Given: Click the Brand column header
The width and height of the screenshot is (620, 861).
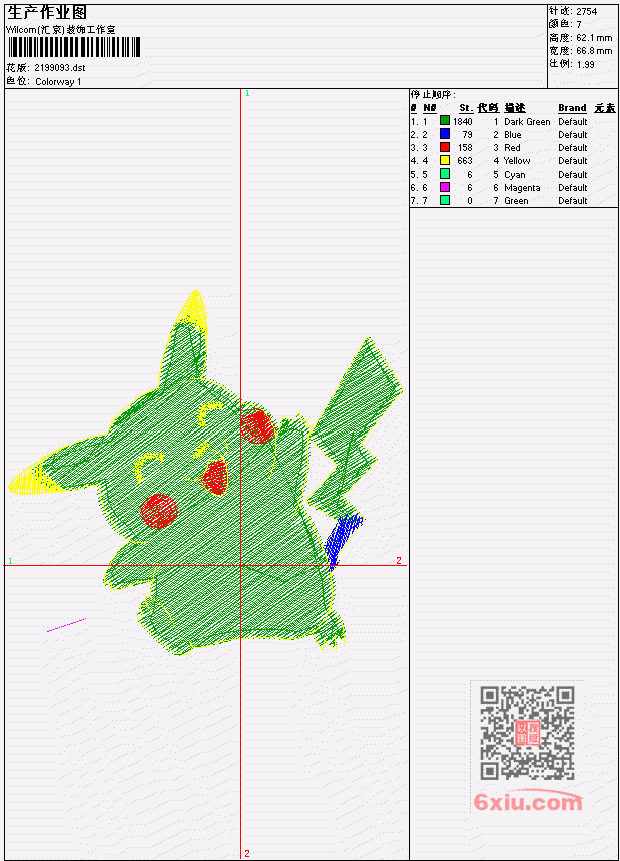Looking at the screenshot, I should click(x=572, y=108).
